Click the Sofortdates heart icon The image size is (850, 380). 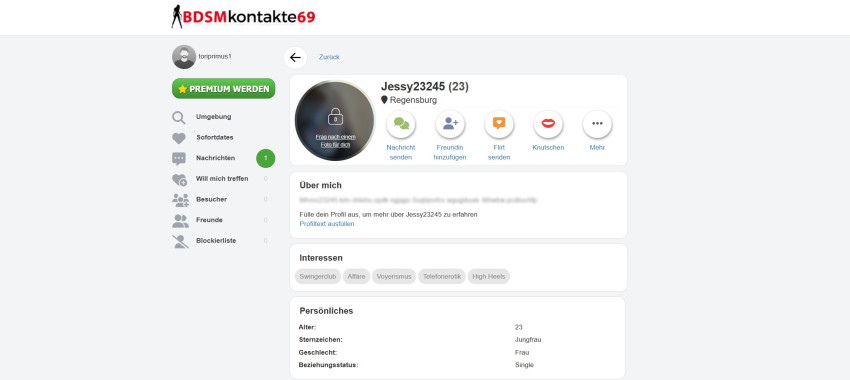(x=179, y=138)
